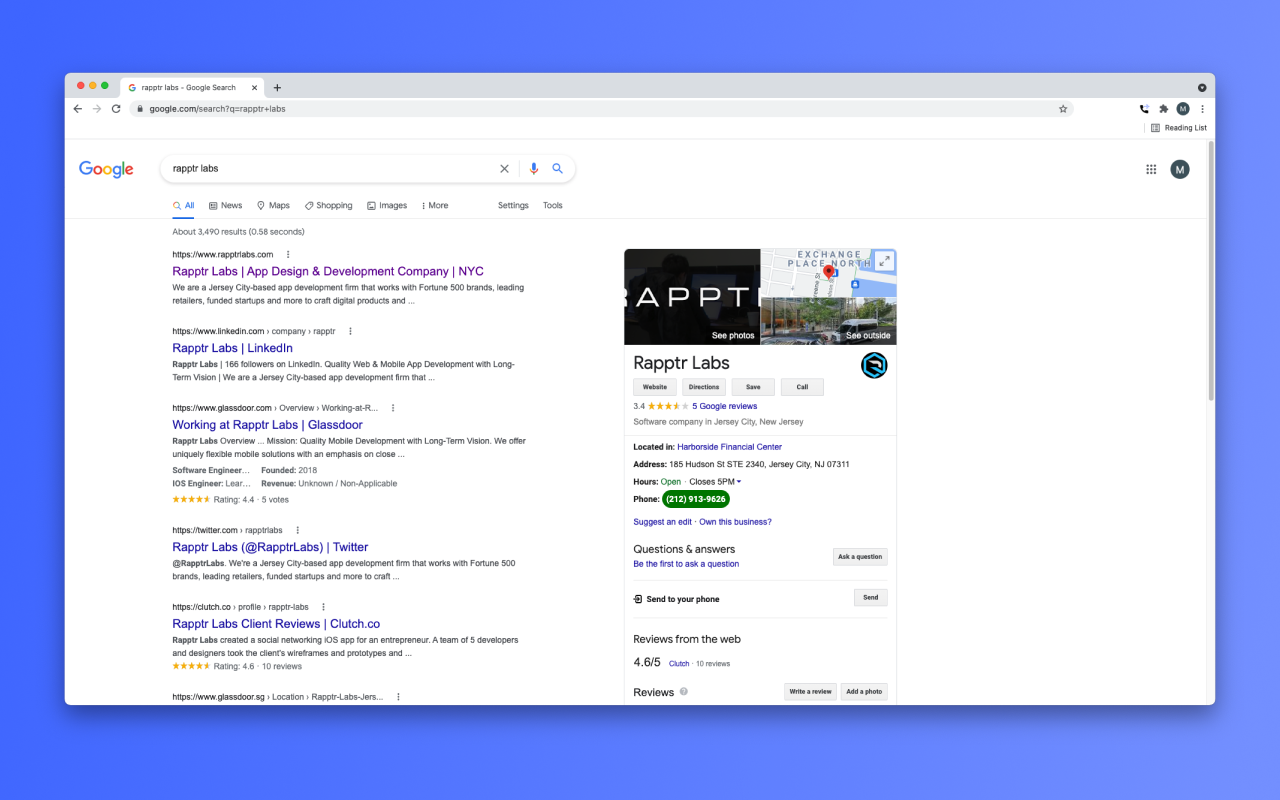Click the Call button

click(802, 387)
